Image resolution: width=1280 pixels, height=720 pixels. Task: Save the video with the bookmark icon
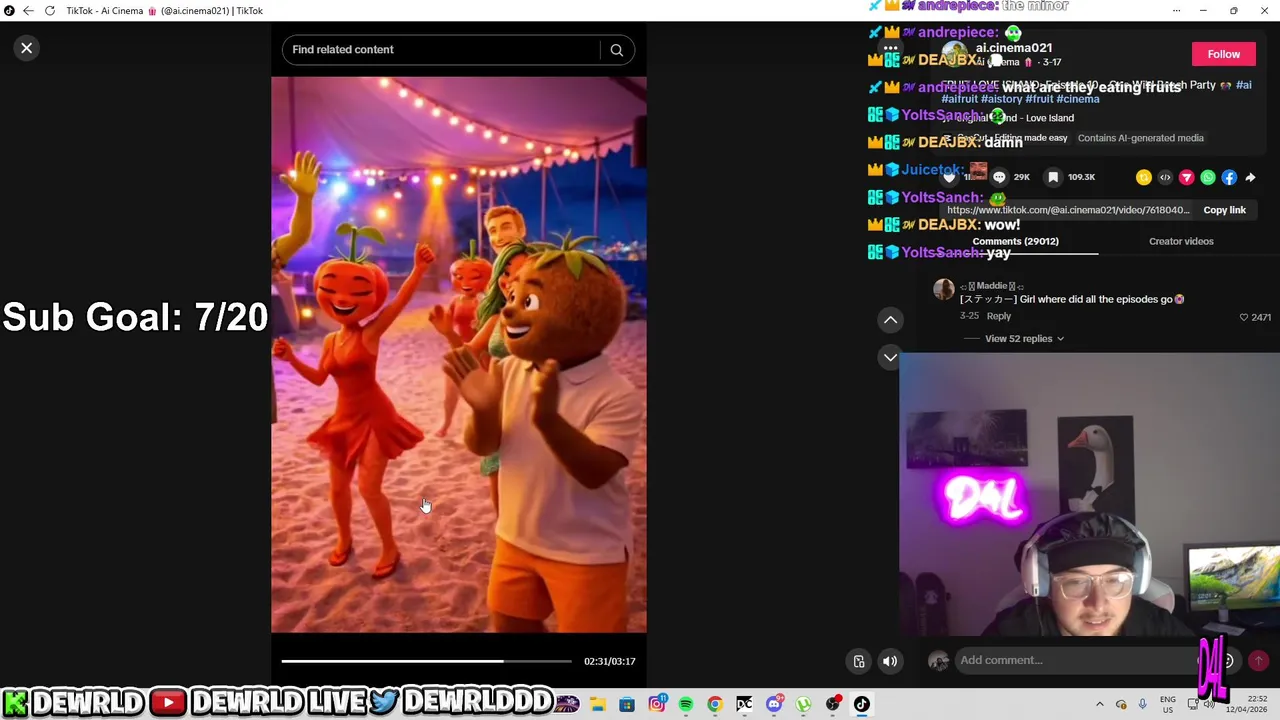(x=1053, y=177)
